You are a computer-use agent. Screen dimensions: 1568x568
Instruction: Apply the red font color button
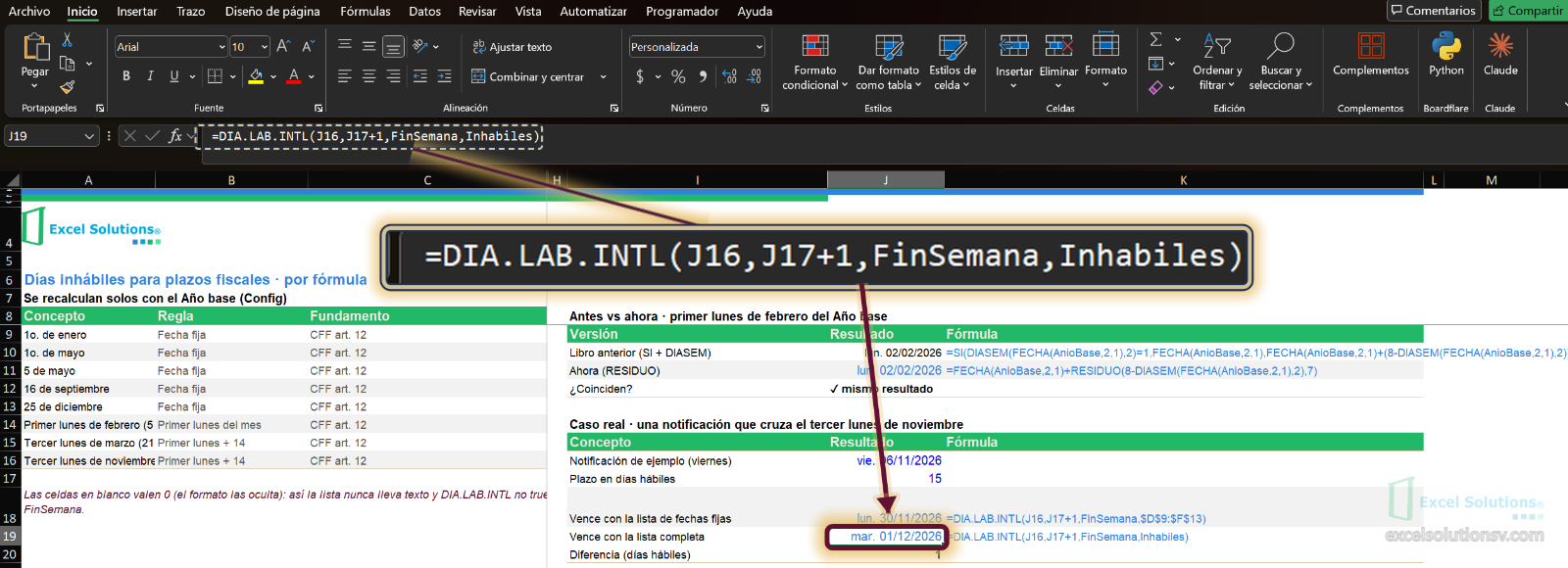(x=294, y=76)
